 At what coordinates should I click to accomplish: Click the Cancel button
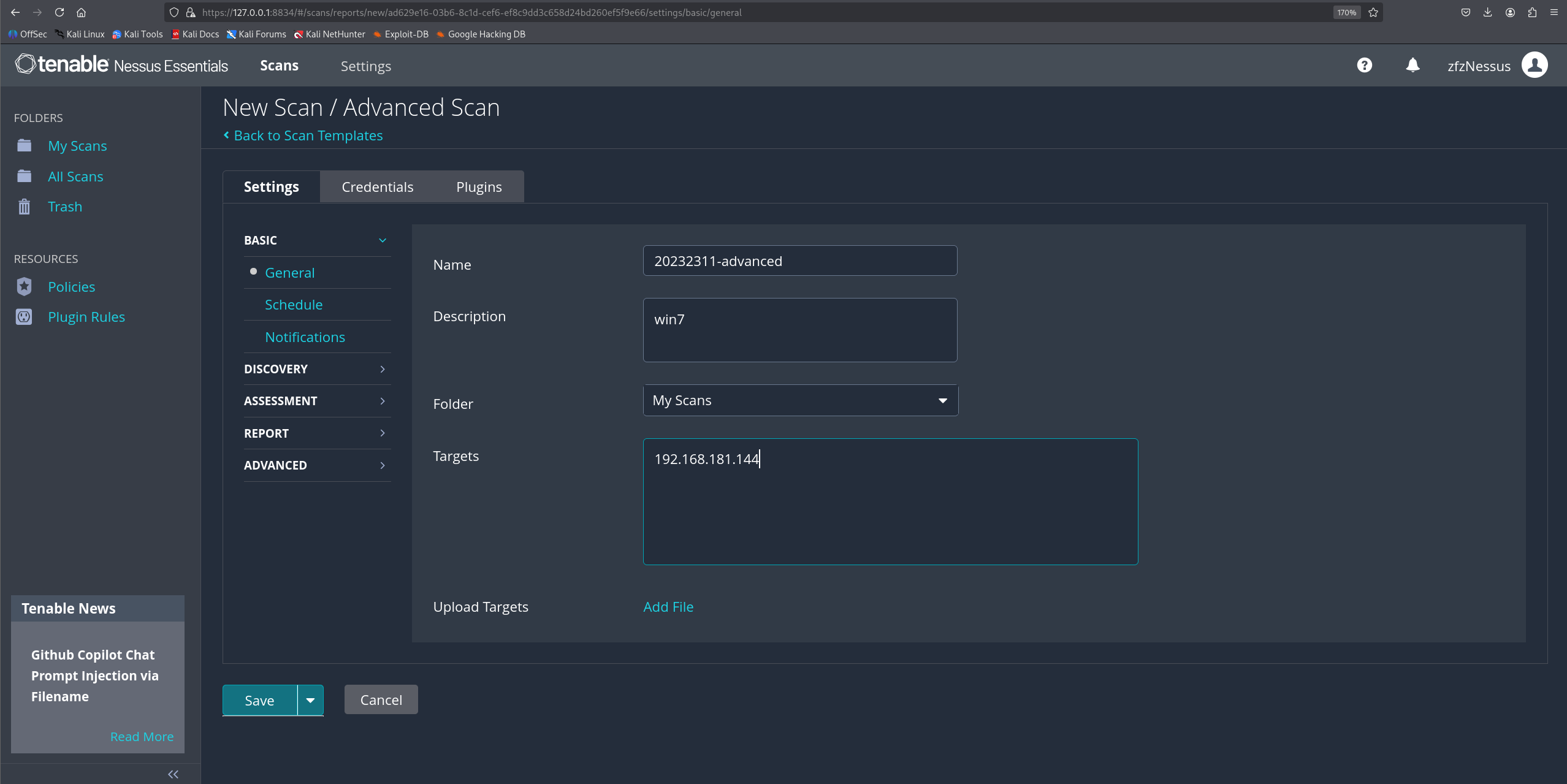[381, 700]
